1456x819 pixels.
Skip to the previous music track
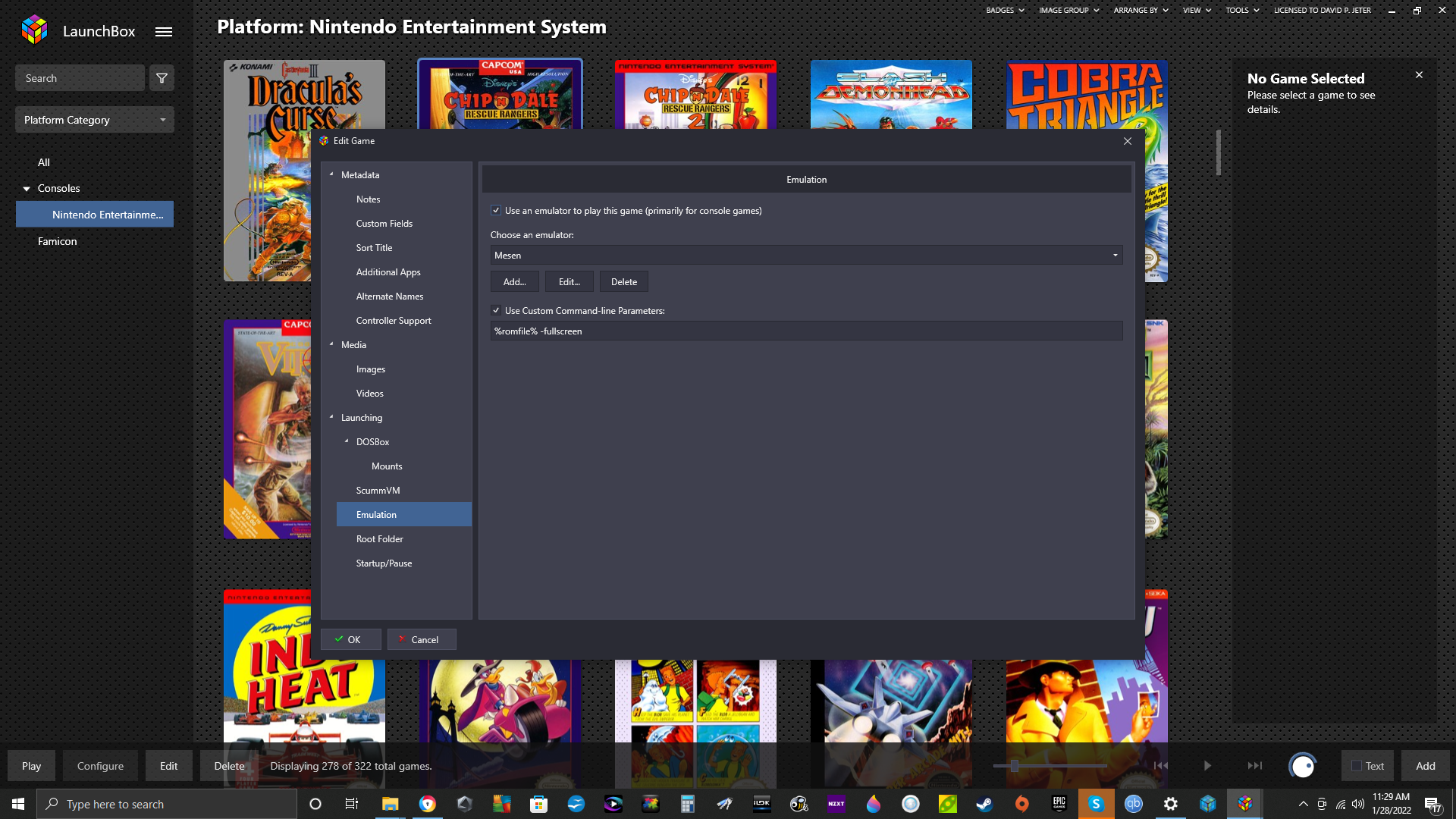tap(1161, 766)
